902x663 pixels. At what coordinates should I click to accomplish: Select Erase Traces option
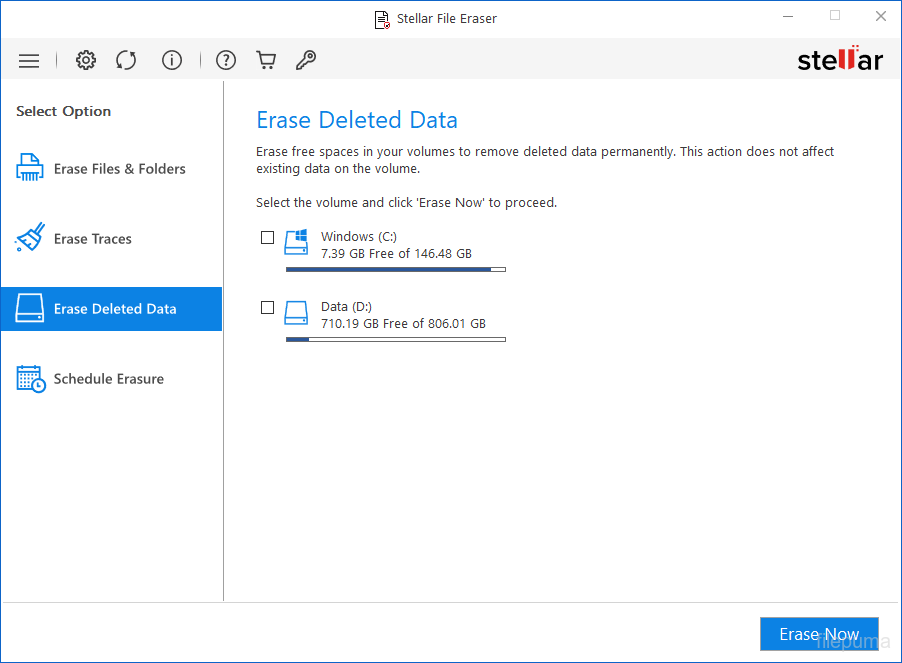pos(92,239)
